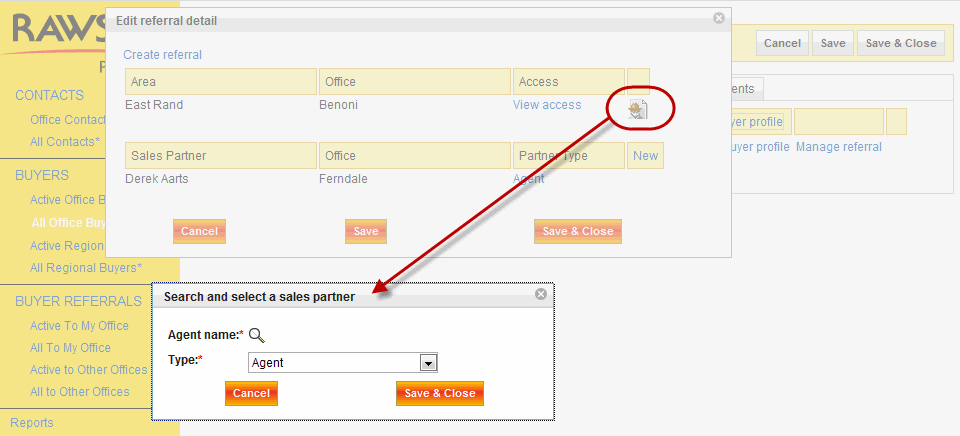Viewport: 960px width, 436px height.
Task: Open the Type dropdown showing Agent
Action: coord(428,363)
